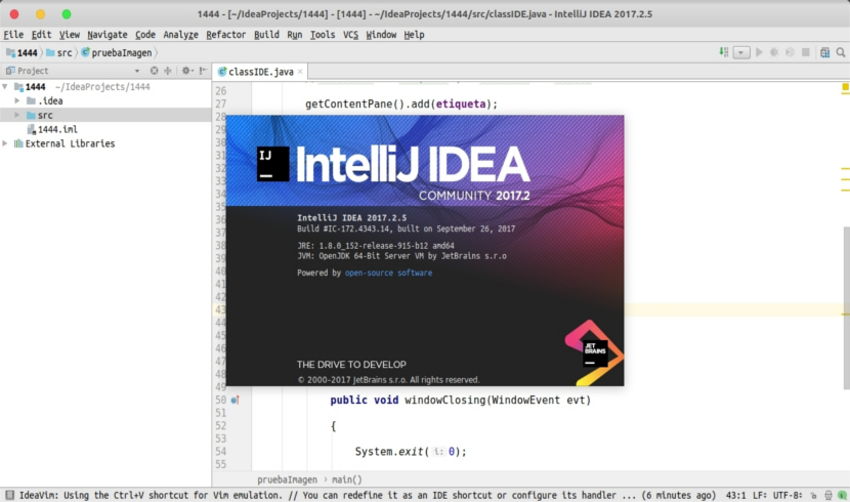Open the Analyze menu
The height and width of the screenshot is (502, 850).
[x=181, y=35]
